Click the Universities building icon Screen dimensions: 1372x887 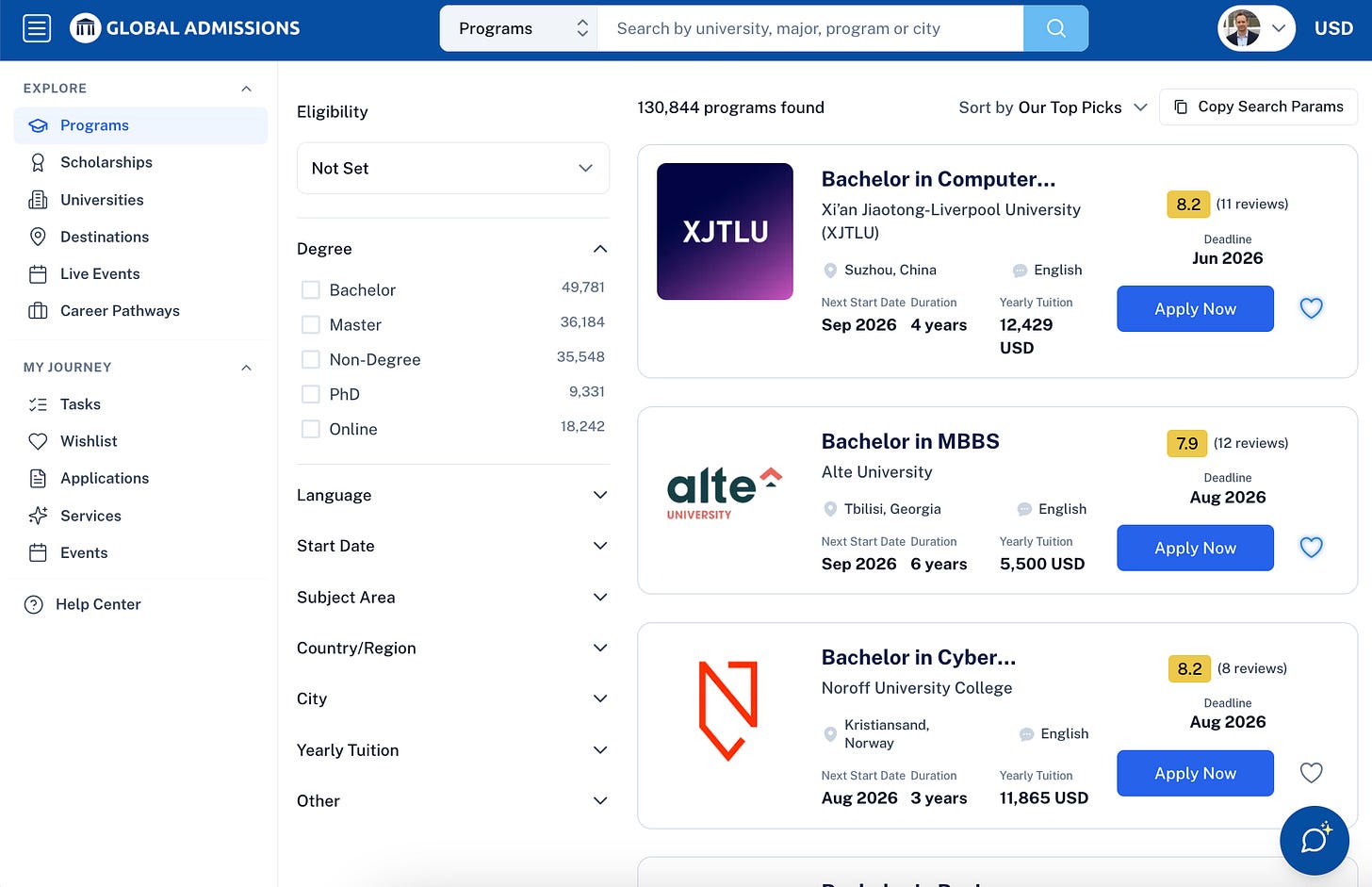click(38, 200)
